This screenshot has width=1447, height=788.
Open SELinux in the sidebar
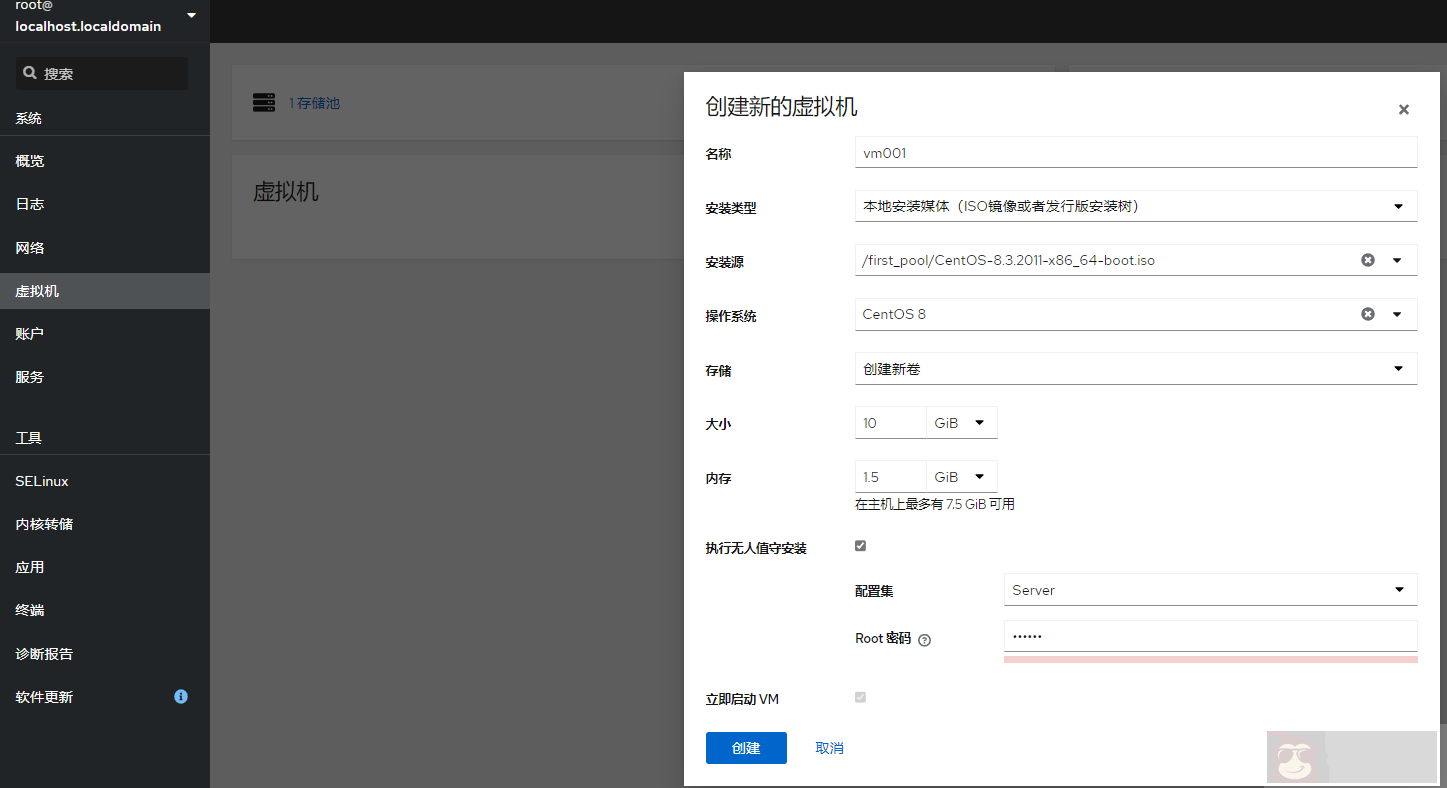(105, 481)
